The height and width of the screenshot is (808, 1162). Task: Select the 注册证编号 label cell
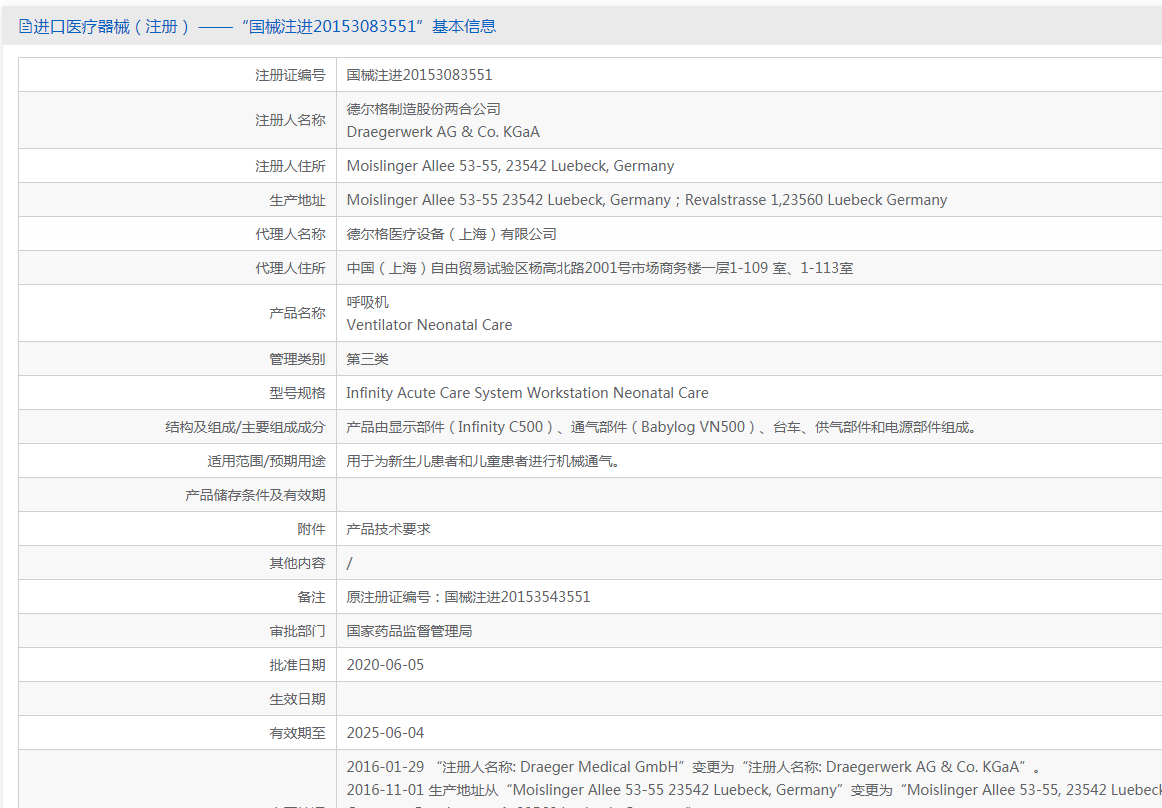pyautogui.click(x=290, y=75)
